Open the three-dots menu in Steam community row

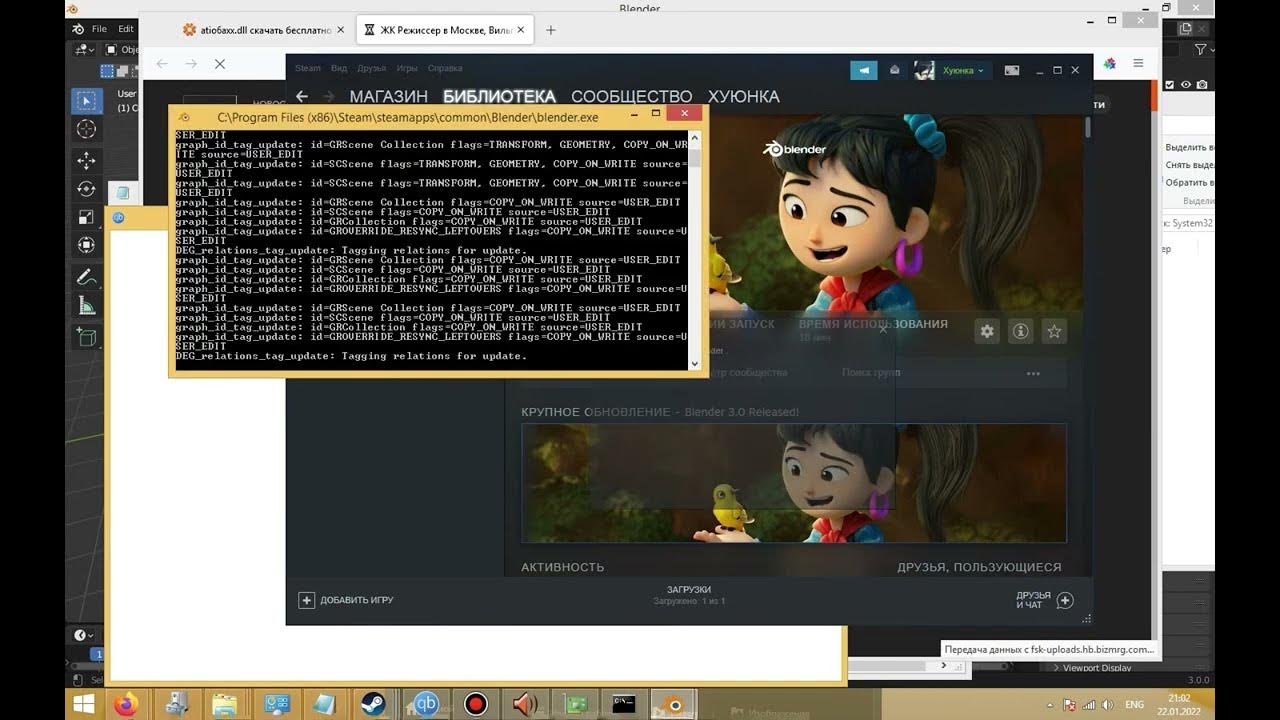pyautogui.click(x=1033, y=373)
